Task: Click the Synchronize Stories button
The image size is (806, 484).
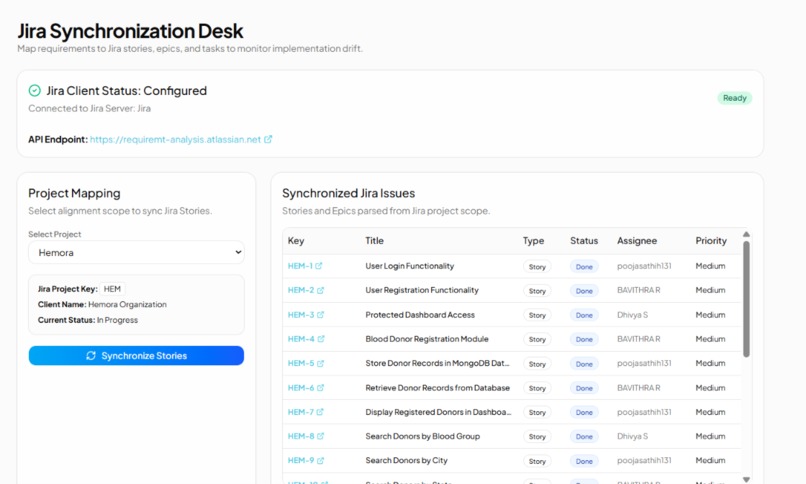Action: click(x=136, y=356)
